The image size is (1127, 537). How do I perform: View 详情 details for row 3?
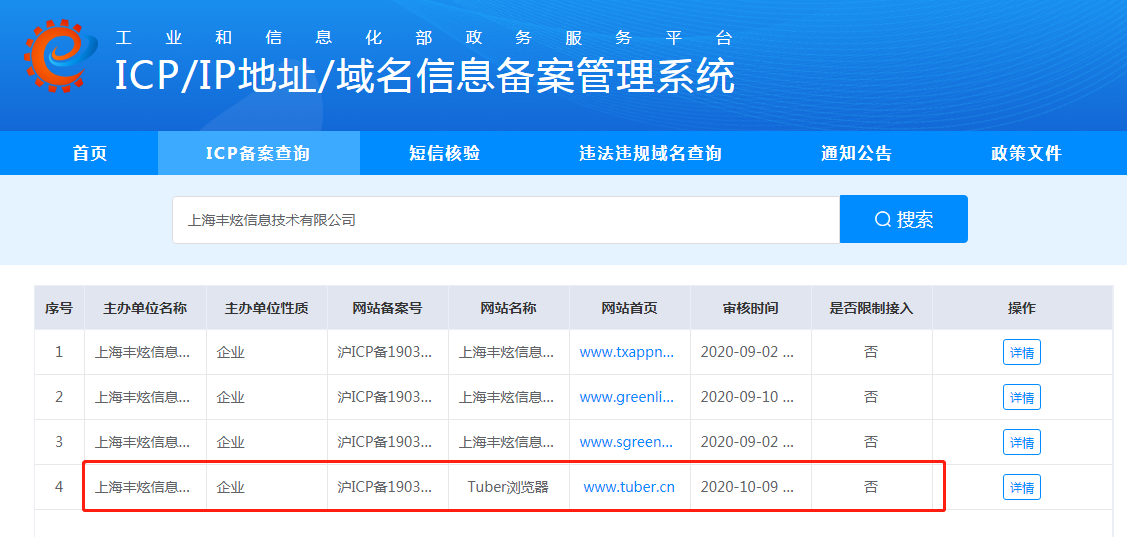click(x=1021, y=442)
